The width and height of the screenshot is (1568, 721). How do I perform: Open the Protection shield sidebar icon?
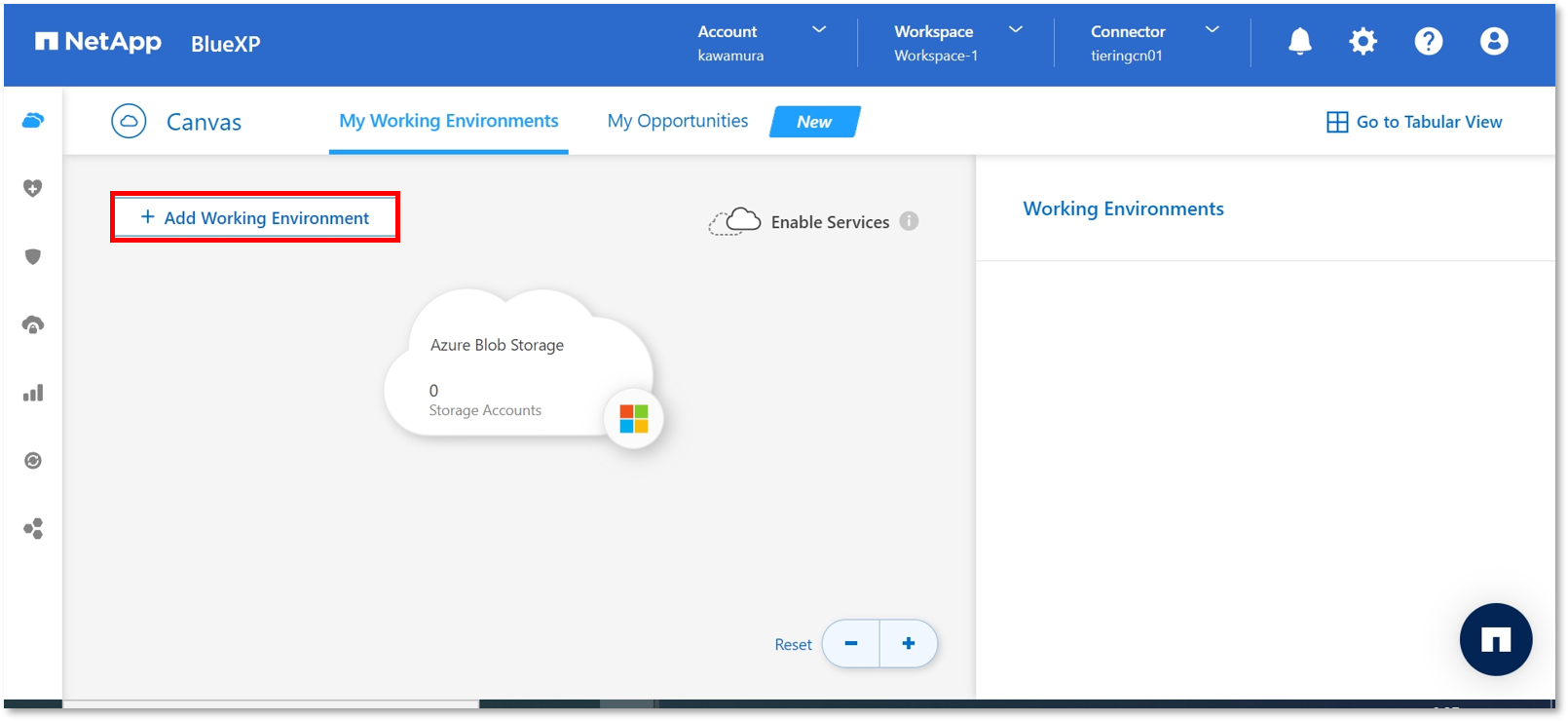(33, 256)
